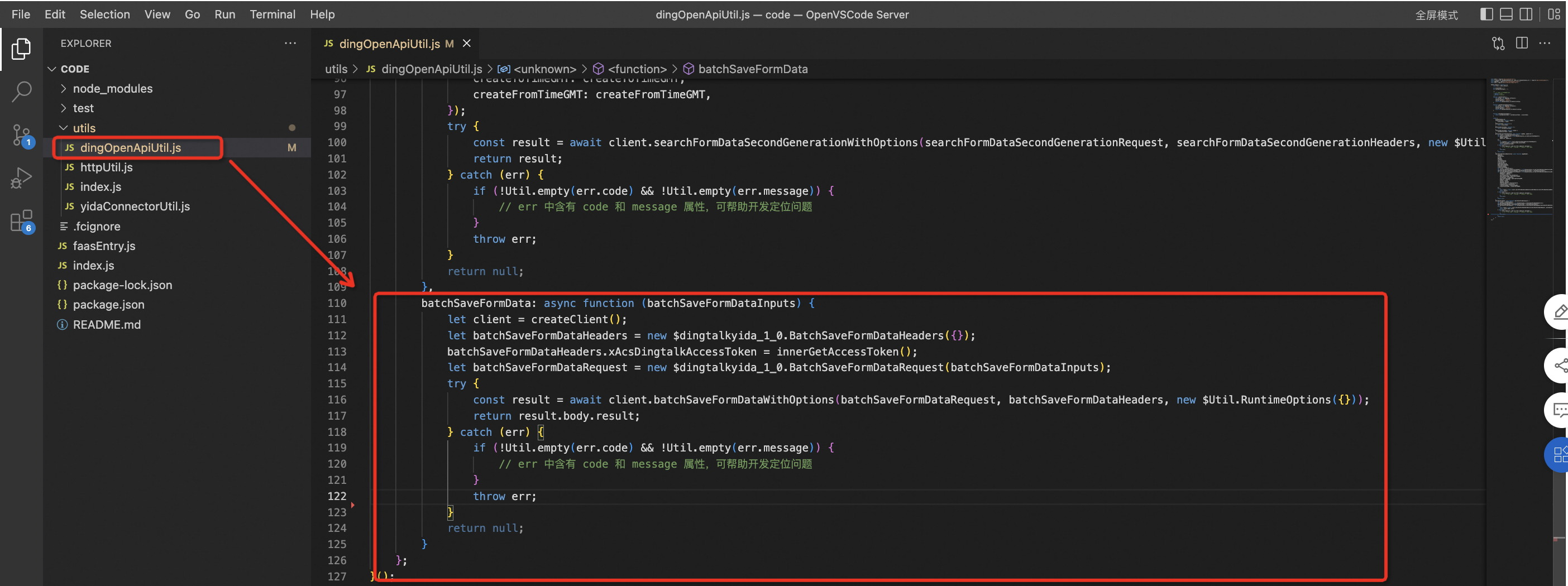This screenshot has height=586, width=1568.
Task: Click <function> breadcrumb segment
Action: click(637, 69)
